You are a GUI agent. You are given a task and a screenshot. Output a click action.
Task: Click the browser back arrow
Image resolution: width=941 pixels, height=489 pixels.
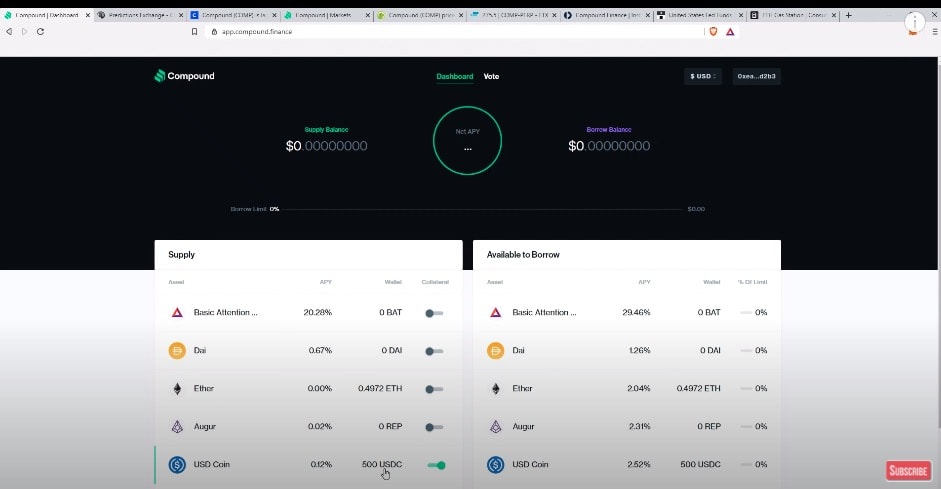point(9,31)
